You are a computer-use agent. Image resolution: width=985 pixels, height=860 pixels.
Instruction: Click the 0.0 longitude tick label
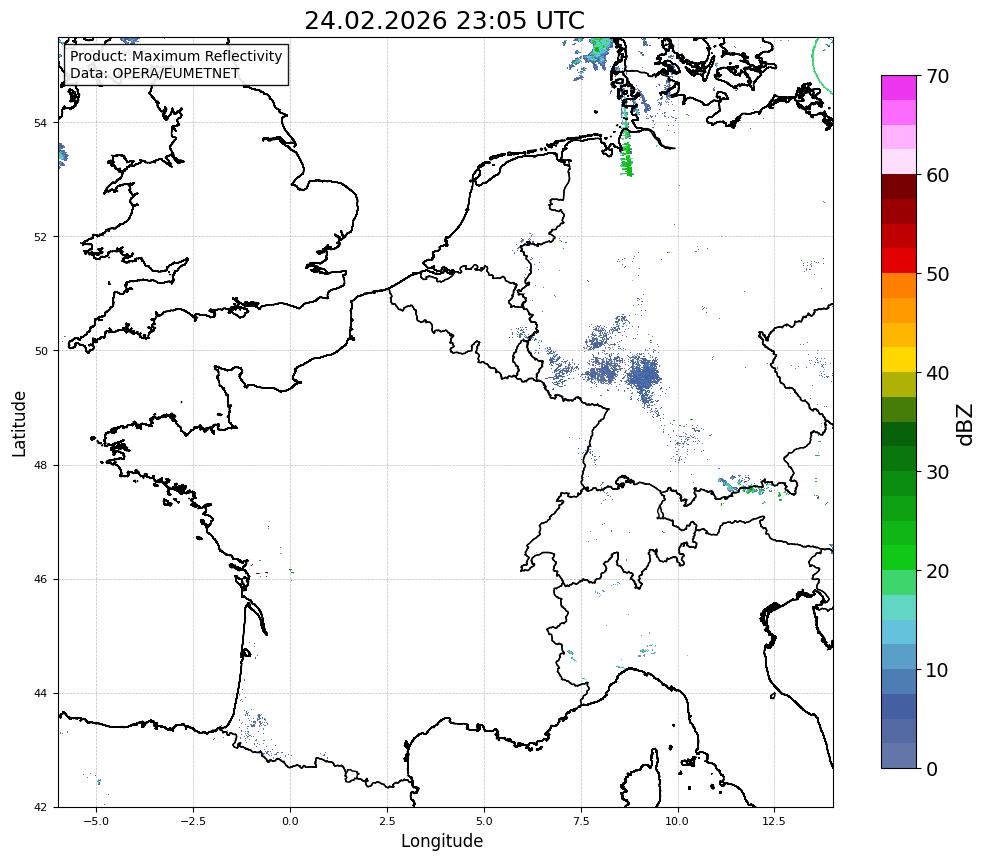click(x=290, y=821)
